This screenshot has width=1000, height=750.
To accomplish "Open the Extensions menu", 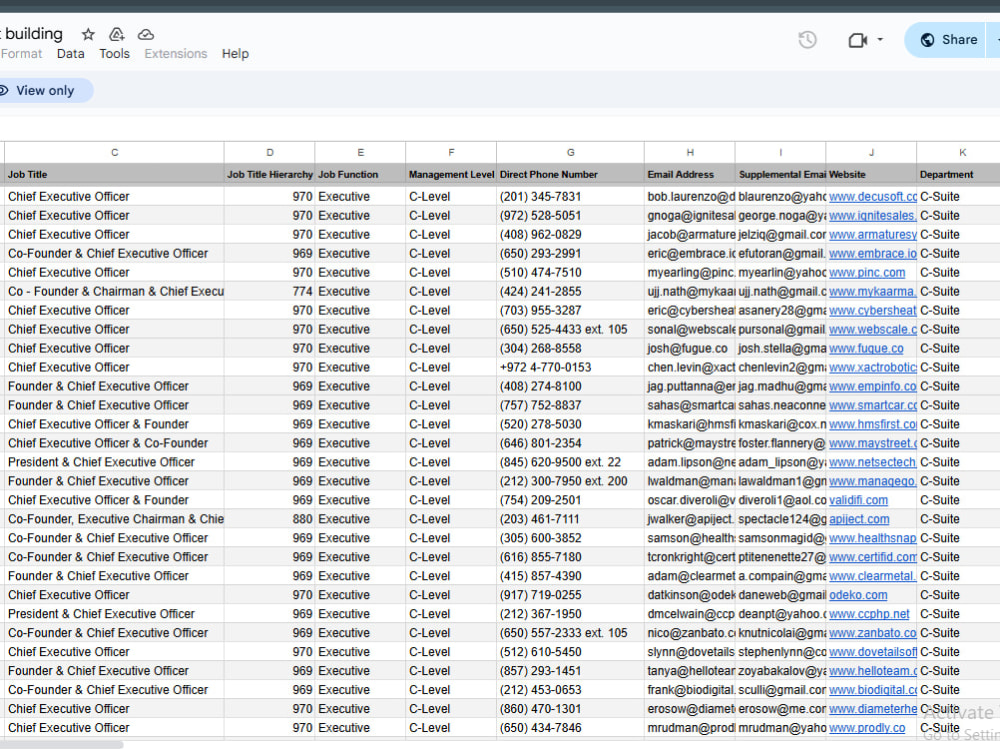I will coord(175,54).
